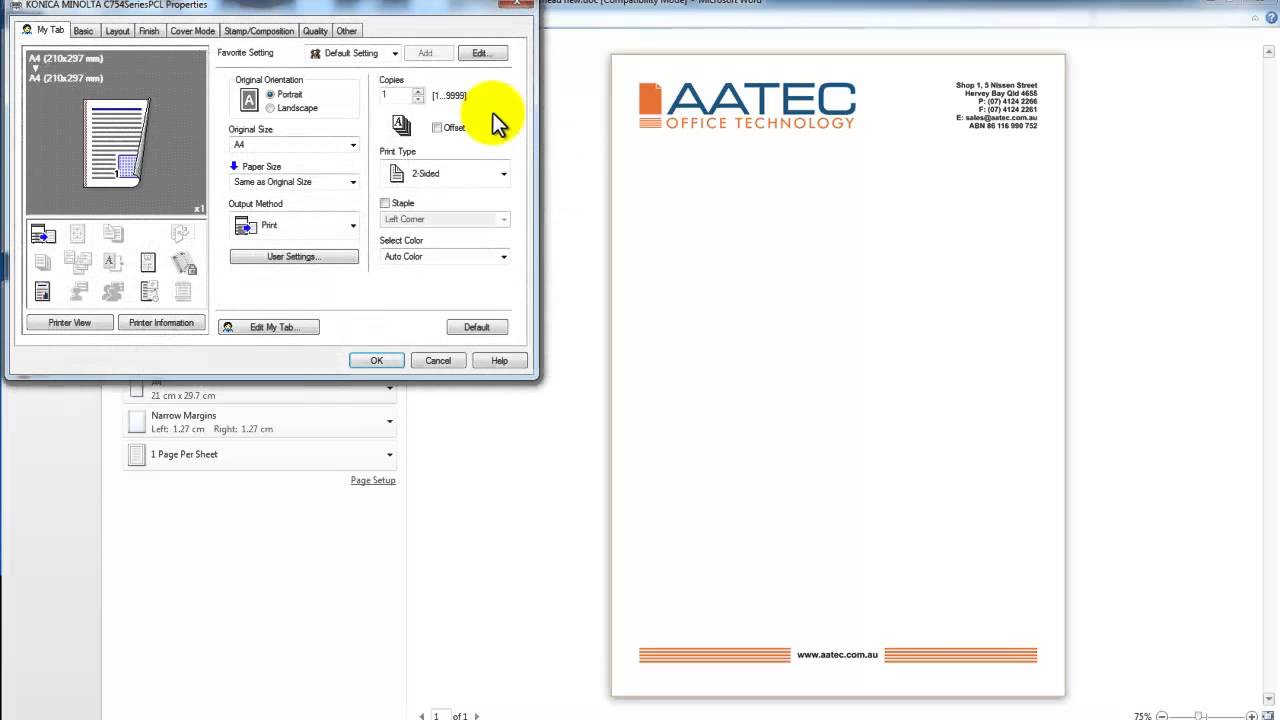1280x720 pixels.
Task: Go to next page arrow in Word preview
Action: [476, 716]
